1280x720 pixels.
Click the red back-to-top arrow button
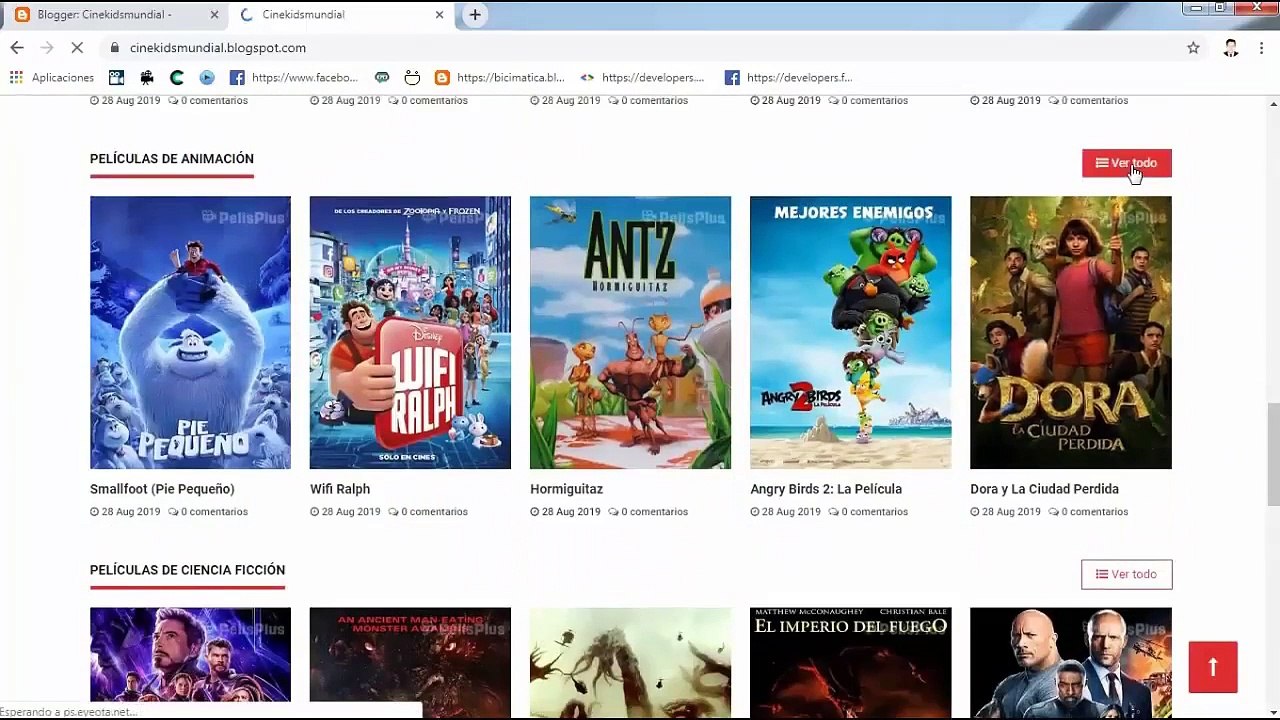point(1213,667)
